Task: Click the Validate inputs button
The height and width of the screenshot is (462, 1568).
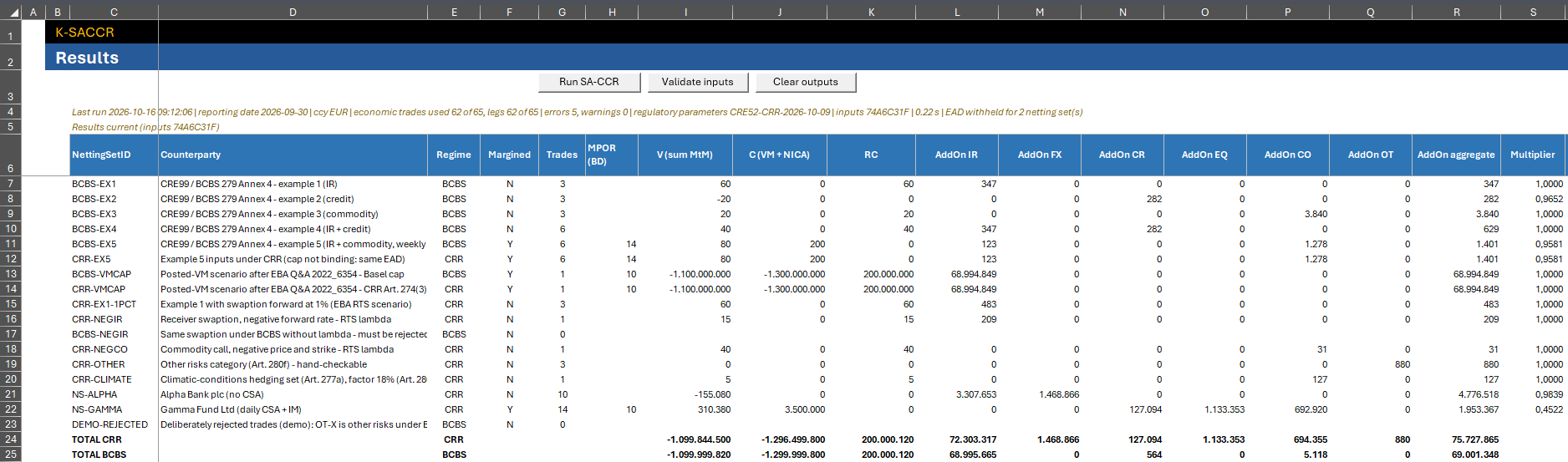Action: pyautogui.click(x=698, y=82)
